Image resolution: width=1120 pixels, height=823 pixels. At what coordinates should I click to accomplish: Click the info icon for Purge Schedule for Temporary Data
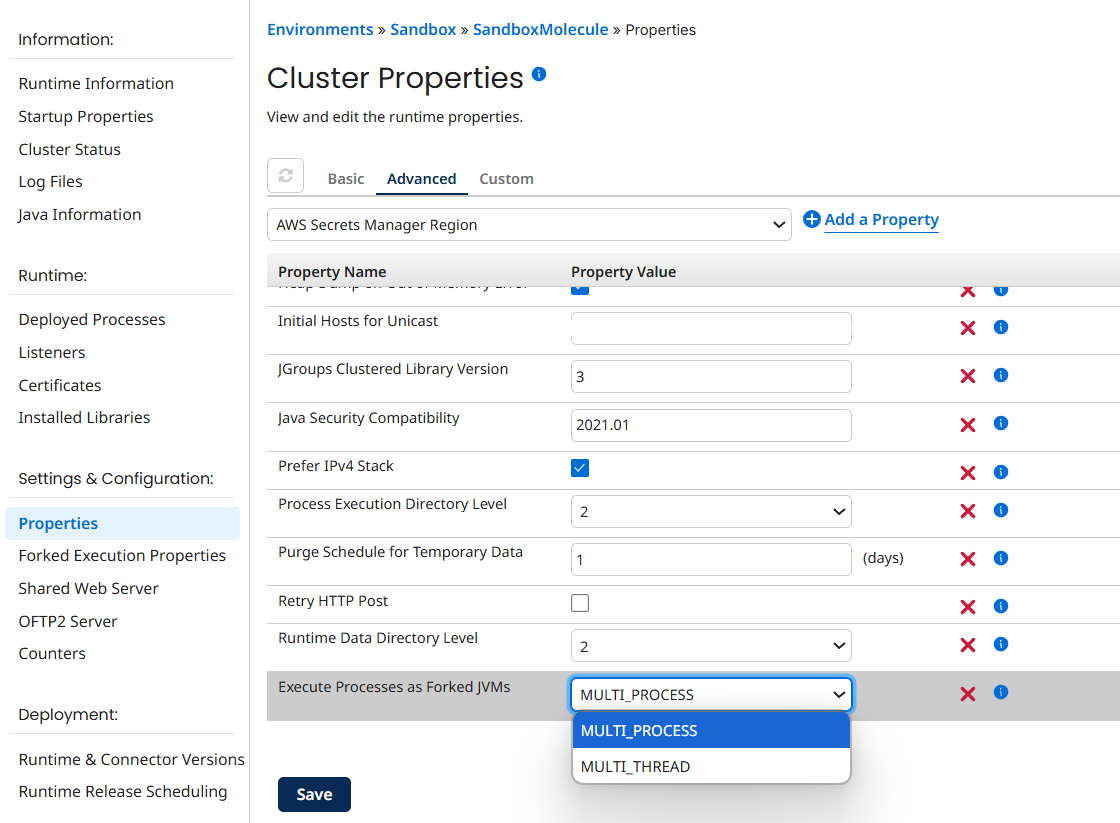coord(1000,558)
